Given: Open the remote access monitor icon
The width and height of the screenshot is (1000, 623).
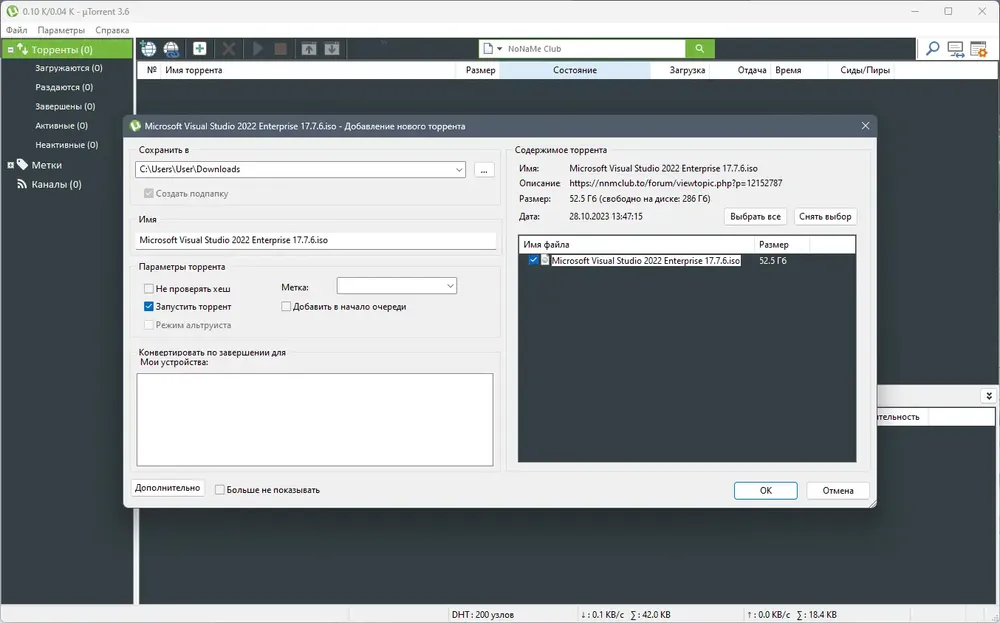Looking at the screenshot, I should pyautogui.click(x=955, y=49).
